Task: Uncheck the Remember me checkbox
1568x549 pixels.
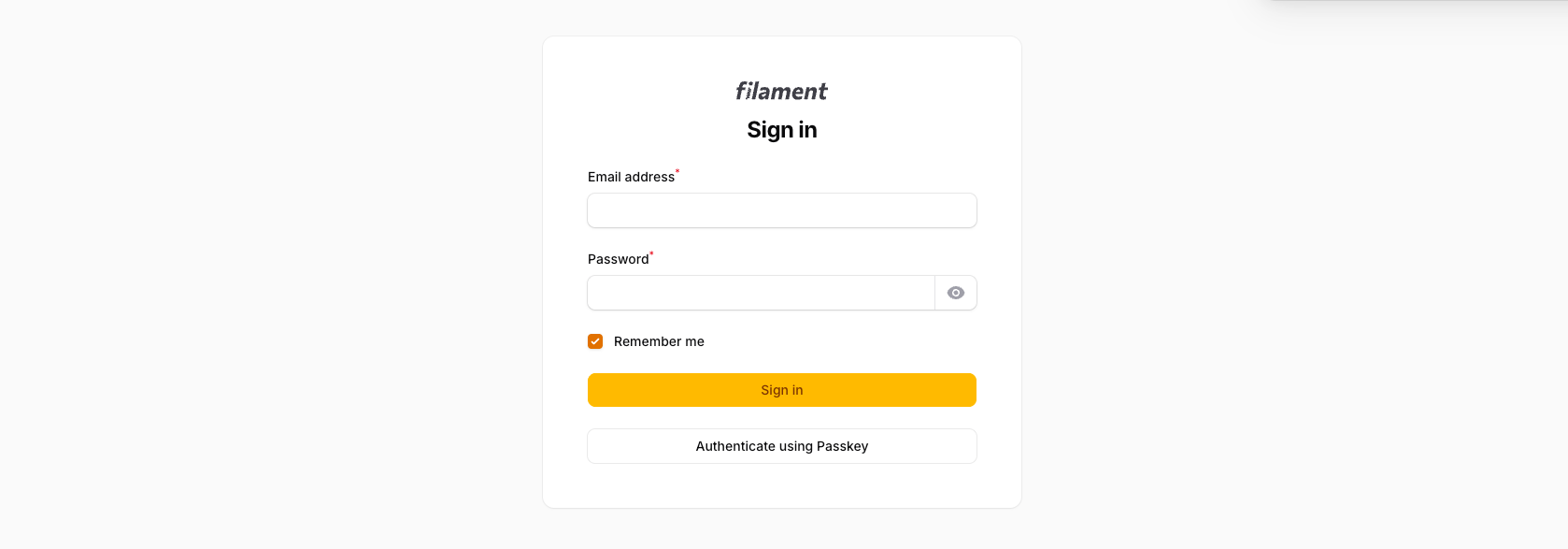Action: 595,340
